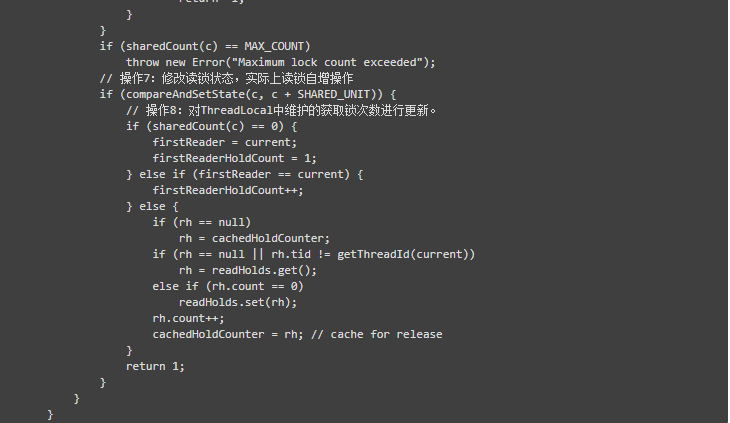Viewport: 730px width, 423px height.
Task: Click the "if (rh == null)" line
Action: coord(202,222)
